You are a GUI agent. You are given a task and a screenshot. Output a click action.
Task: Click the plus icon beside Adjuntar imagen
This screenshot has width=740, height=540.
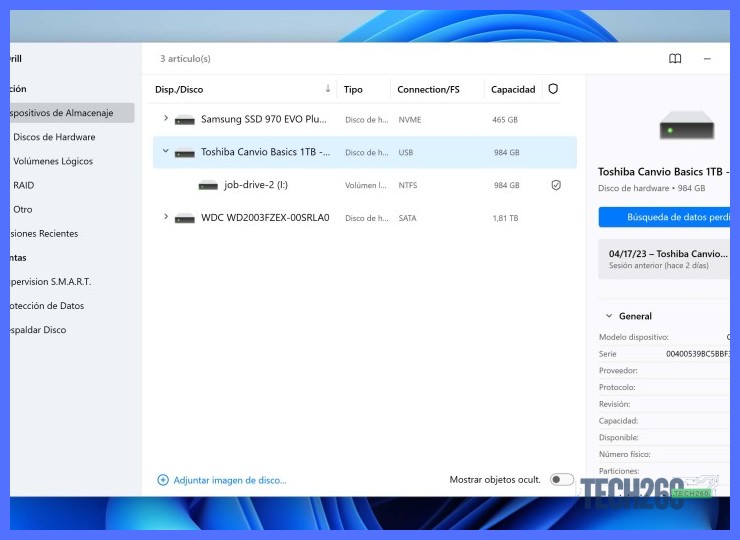163,480
